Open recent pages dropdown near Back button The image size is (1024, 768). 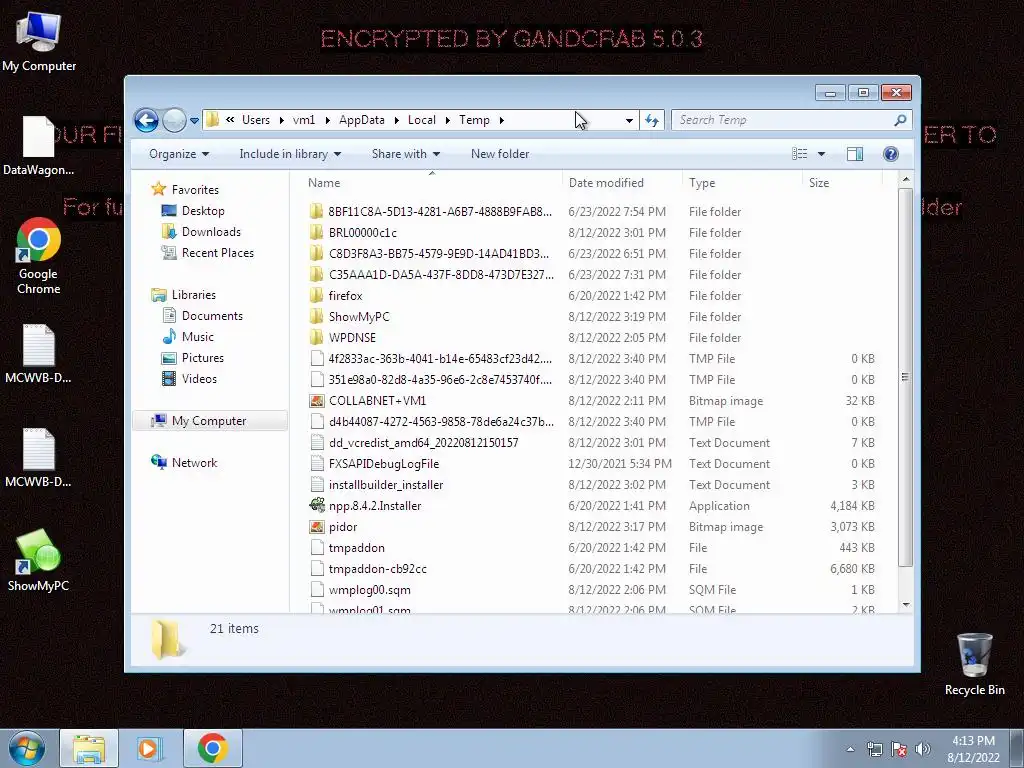(x=194, y=121)
